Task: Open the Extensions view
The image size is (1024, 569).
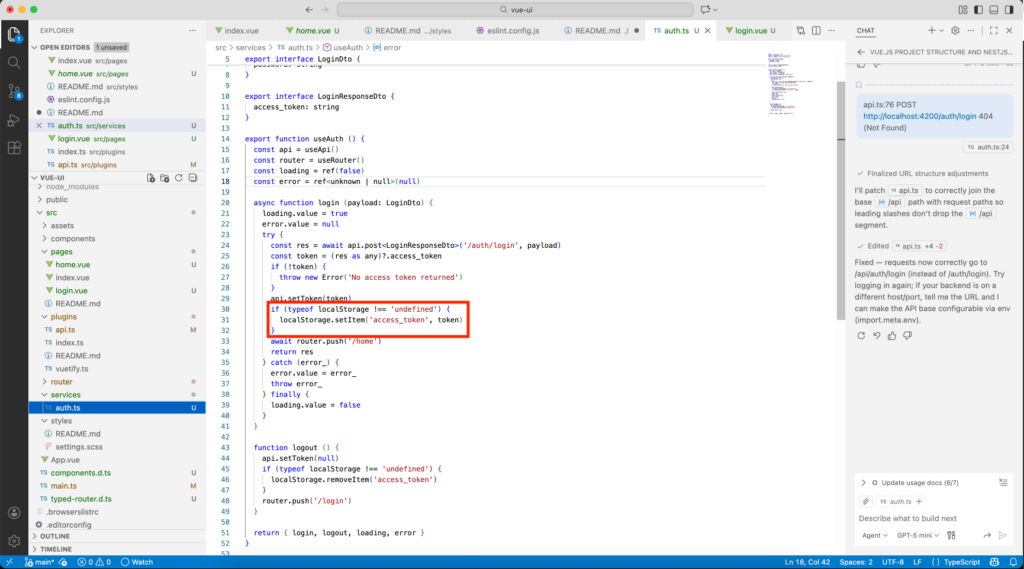Action: coord(14,148)
